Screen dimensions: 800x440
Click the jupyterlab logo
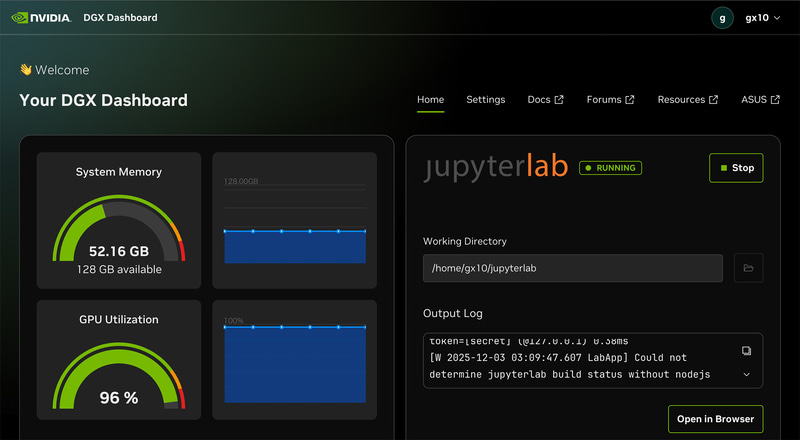(x=495, y=167)
